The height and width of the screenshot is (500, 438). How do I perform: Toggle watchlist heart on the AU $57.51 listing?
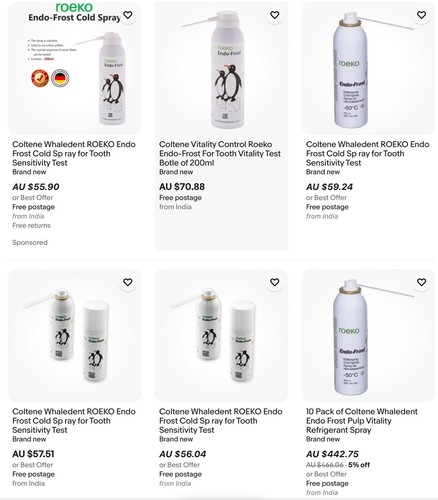128,283
